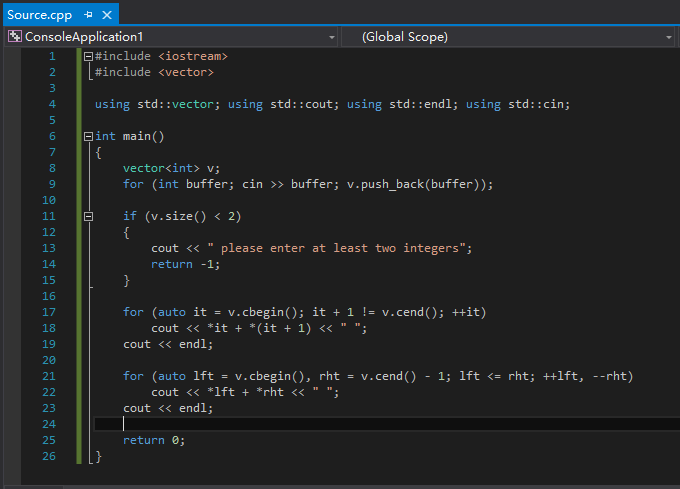Click the ConsoleApplication1 project icon
Image resolution: width=680 pixels, height=489 pixels.
coord(15,36)
